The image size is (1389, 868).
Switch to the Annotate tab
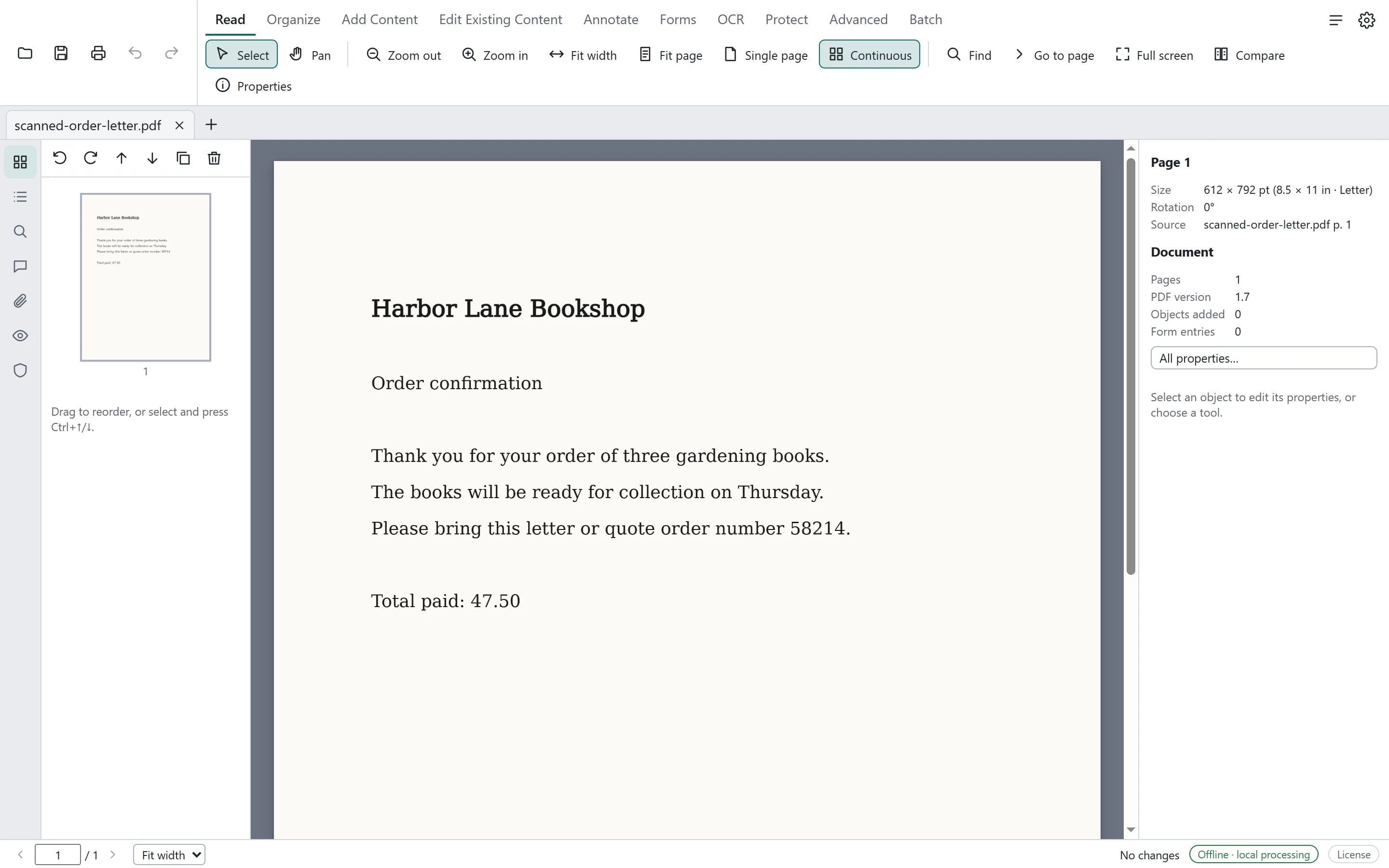click(611, 19)
